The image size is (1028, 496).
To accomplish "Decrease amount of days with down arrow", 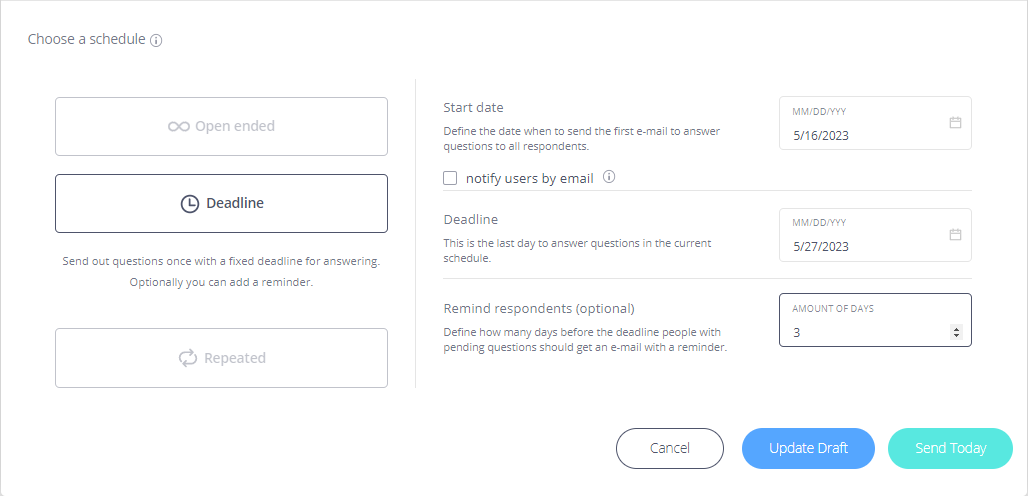I will click(957, 336).
